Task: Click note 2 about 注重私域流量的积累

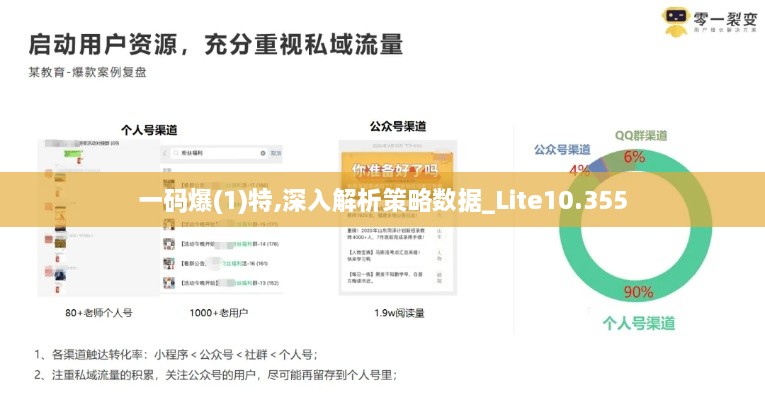Action: click(x=216, y=375)
